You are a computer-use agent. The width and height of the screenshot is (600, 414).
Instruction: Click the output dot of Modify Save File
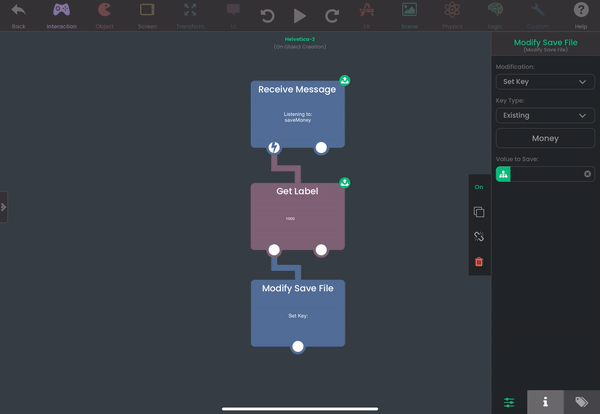(x=298, y=346)
